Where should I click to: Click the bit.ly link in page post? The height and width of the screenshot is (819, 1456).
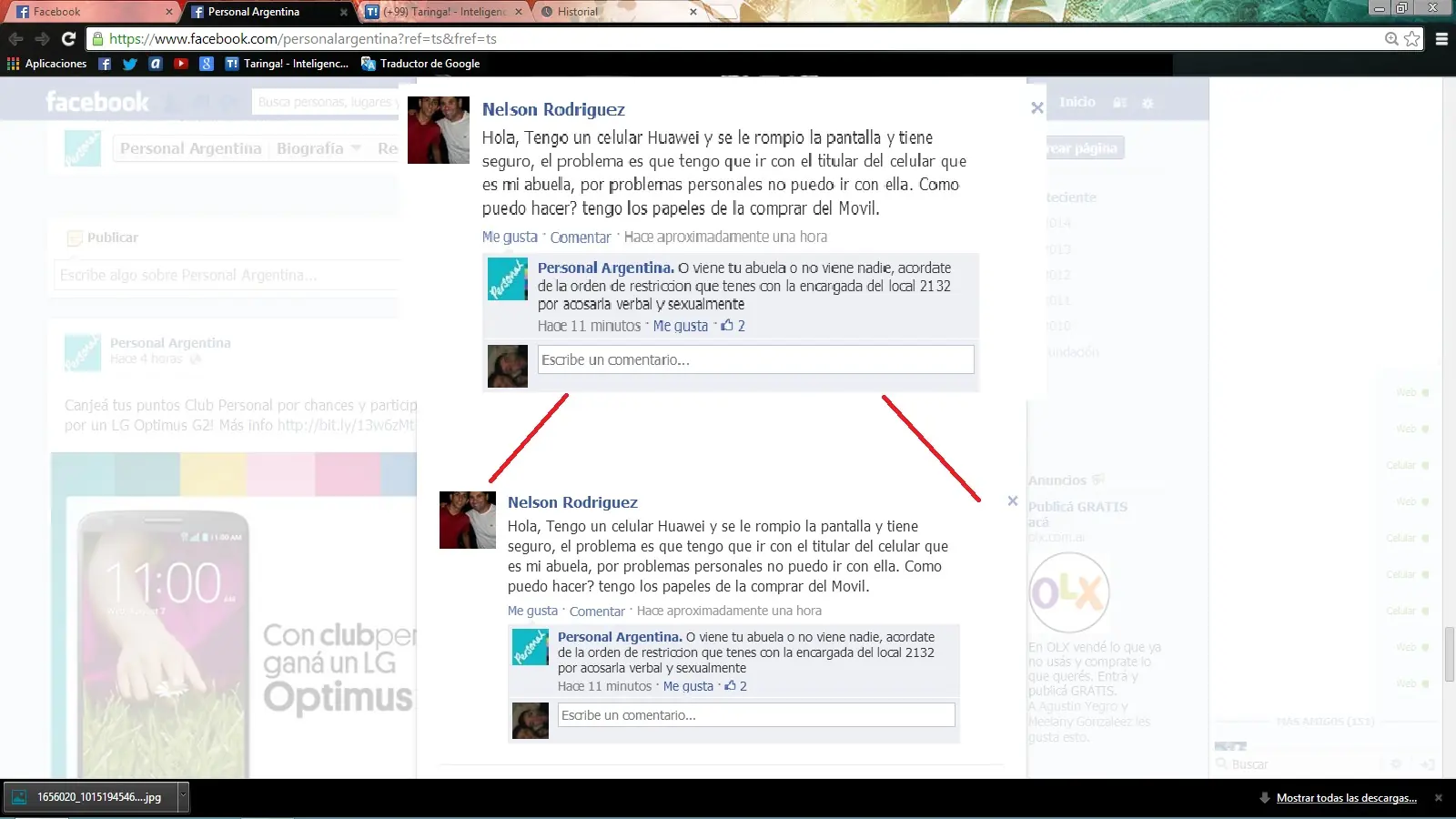[x=346, y=425]
